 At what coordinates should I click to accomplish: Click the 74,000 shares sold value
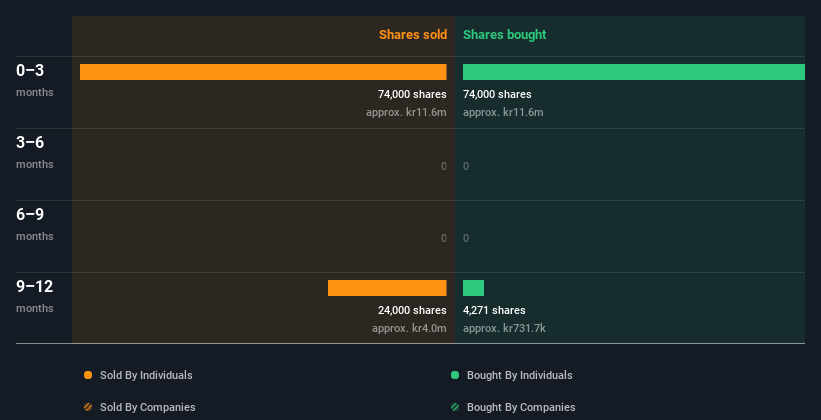[x=412, y=94]
